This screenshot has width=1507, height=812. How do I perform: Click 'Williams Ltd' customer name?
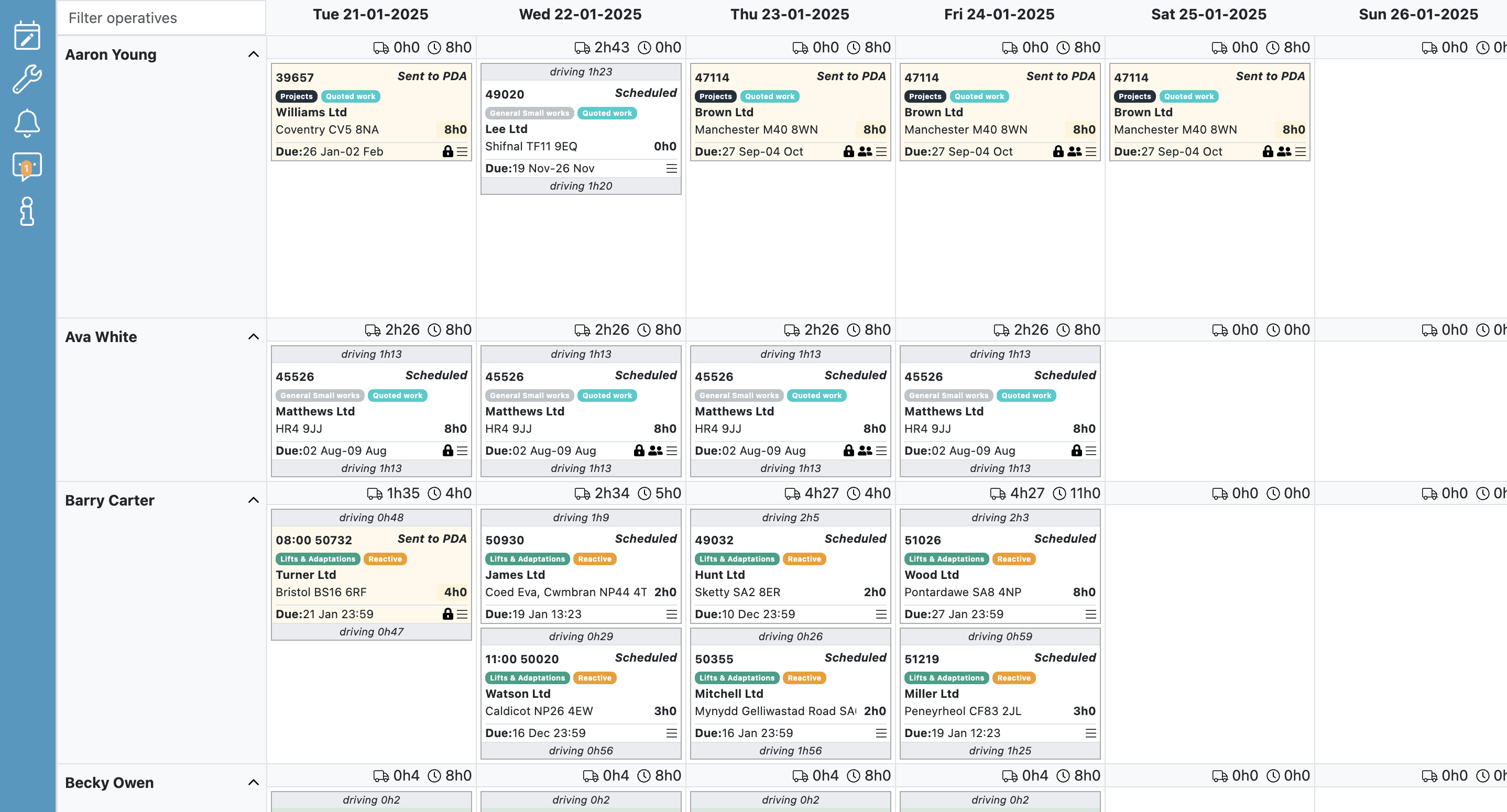click(311, 112)
